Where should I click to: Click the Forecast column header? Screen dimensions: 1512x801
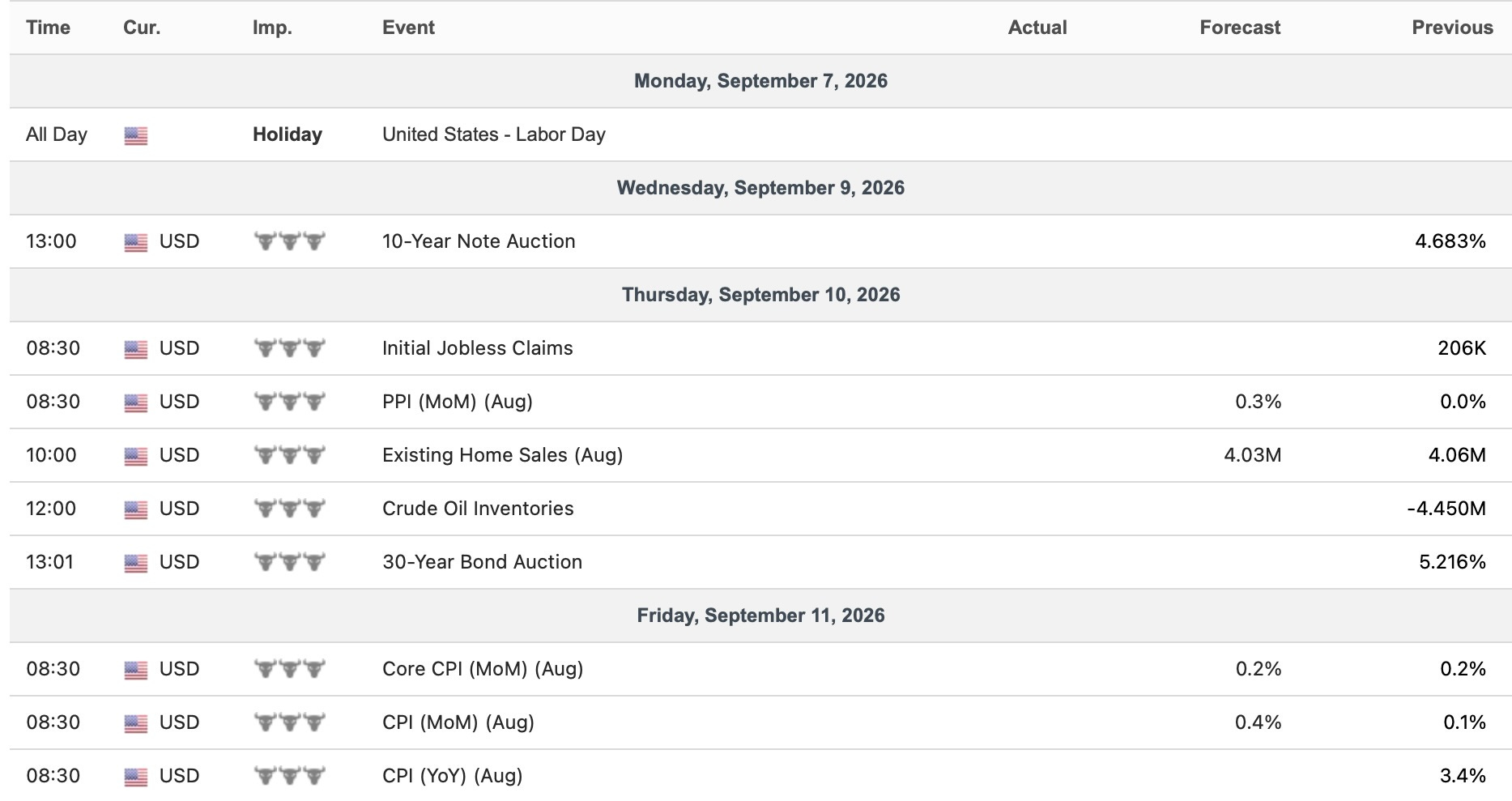tap(1240, 28)
